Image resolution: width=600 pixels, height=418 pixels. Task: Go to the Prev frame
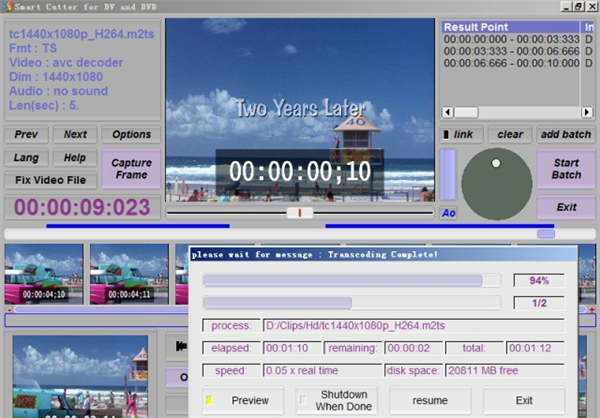(x=26, y=134)
